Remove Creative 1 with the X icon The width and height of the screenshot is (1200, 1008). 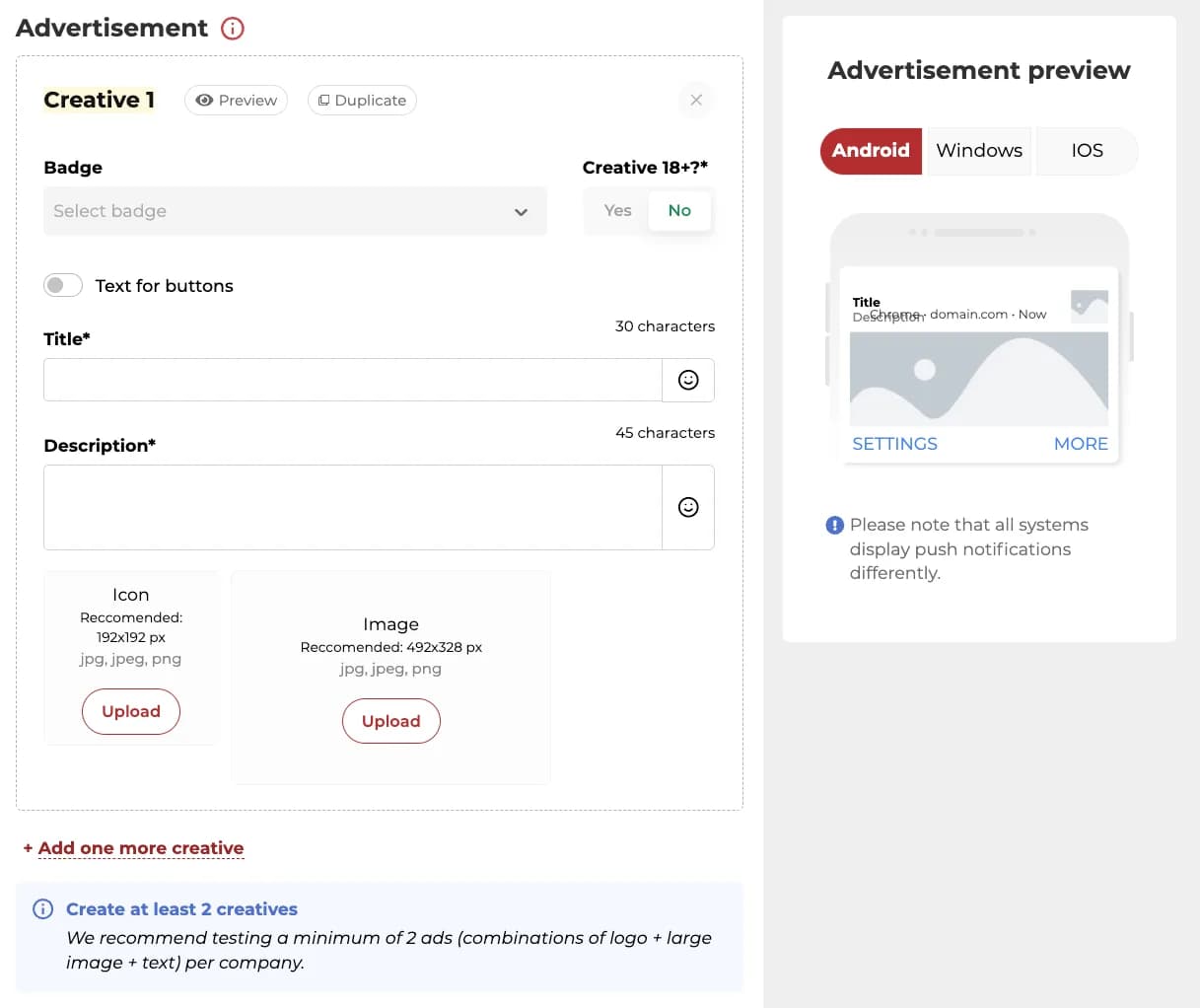coord(696,100)
